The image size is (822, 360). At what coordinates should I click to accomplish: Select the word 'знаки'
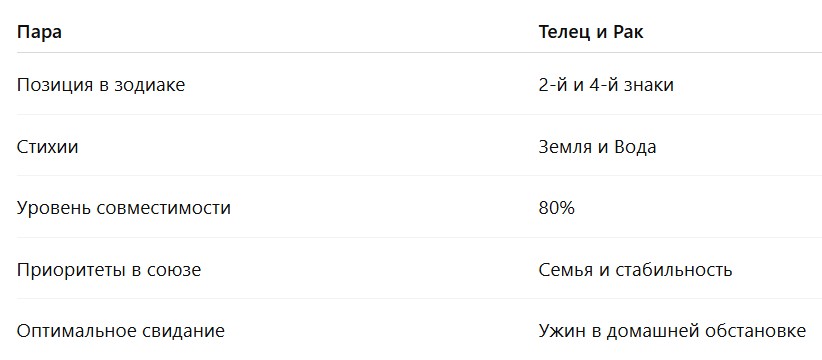(x=648, y=85)
